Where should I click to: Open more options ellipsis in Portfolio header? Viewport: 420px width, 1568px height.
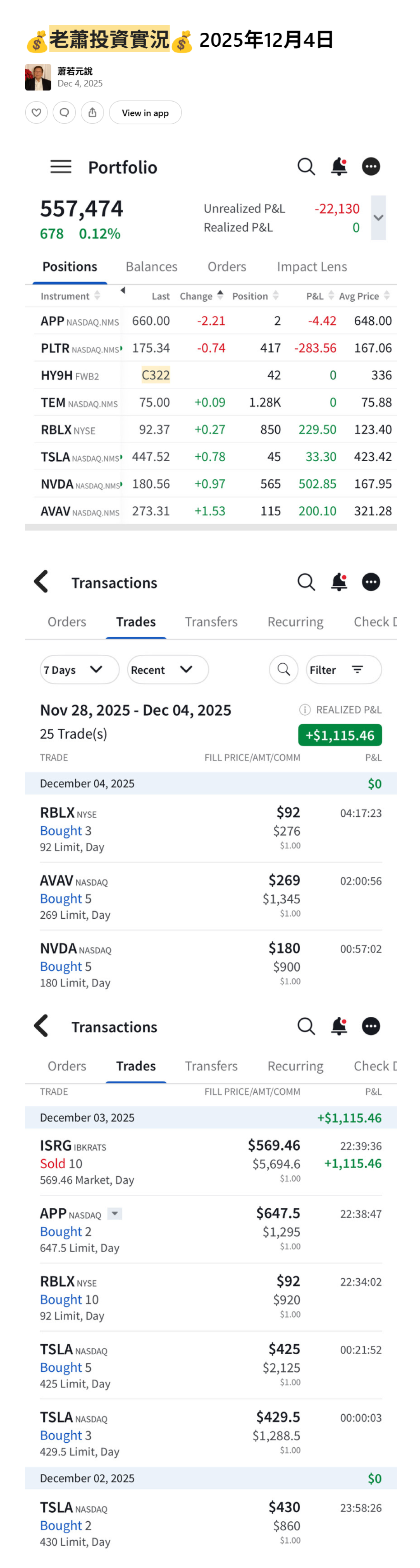click(371, 167)
